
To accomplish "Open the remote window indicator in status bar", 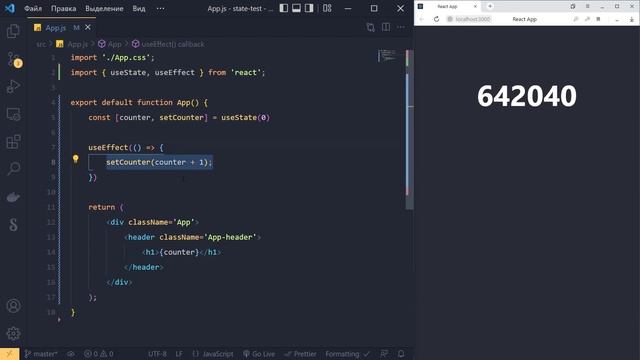I will pos(9,354).
